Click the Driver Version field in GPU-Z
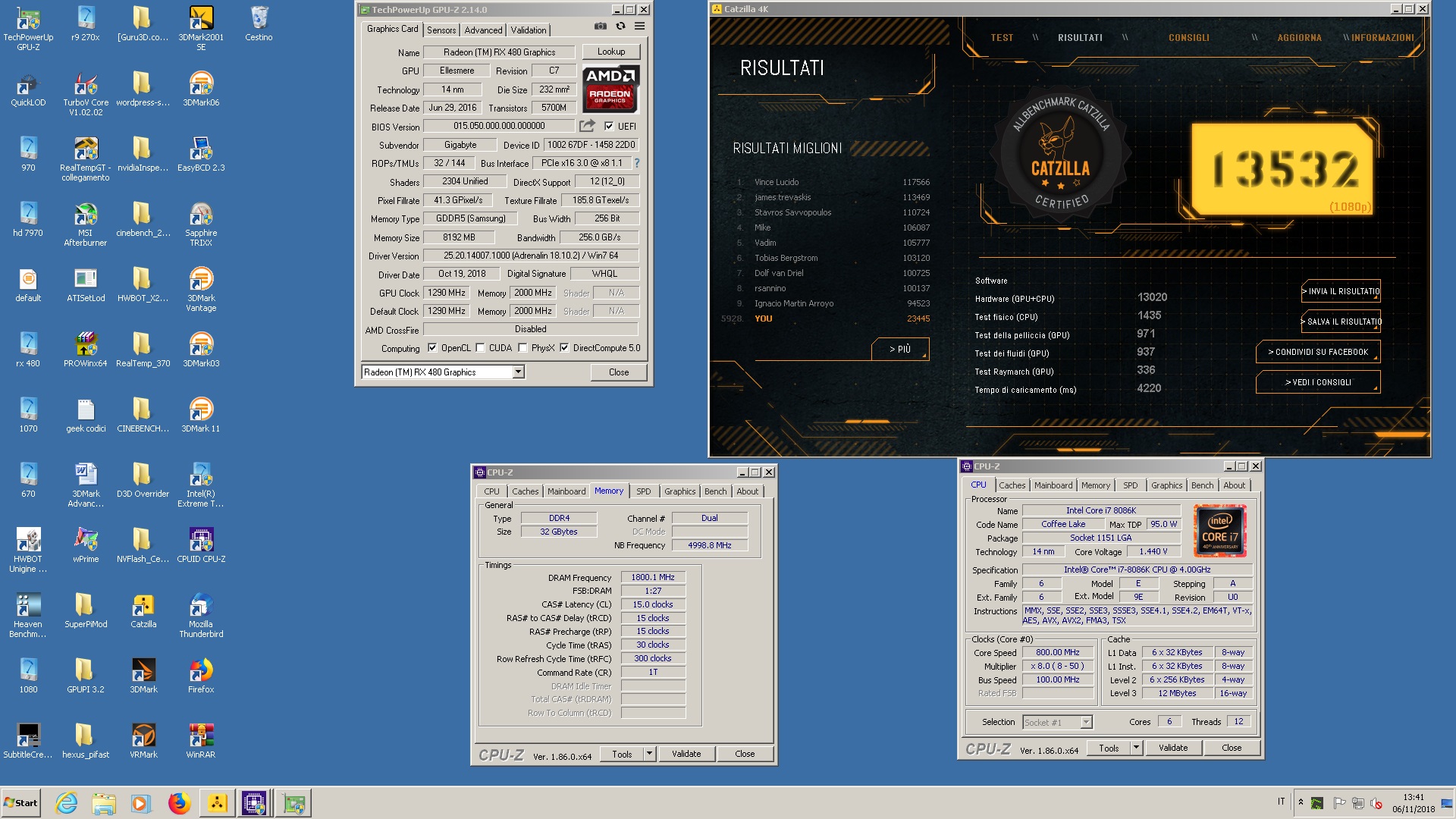This screenshot has width=1456, height=819. [531, 256]
